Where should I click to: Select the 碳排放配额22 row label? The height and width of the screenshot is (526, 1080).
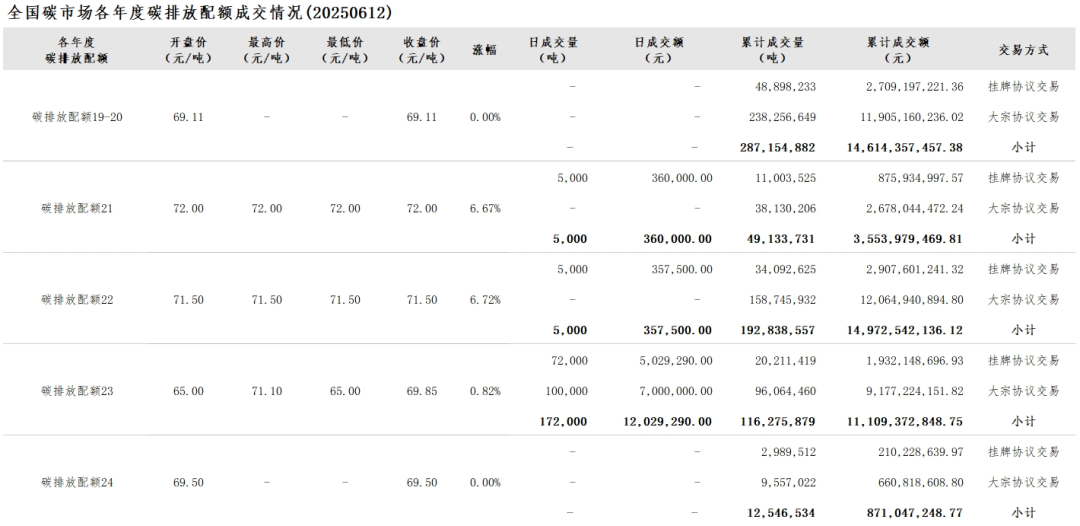tap(77, 299)
